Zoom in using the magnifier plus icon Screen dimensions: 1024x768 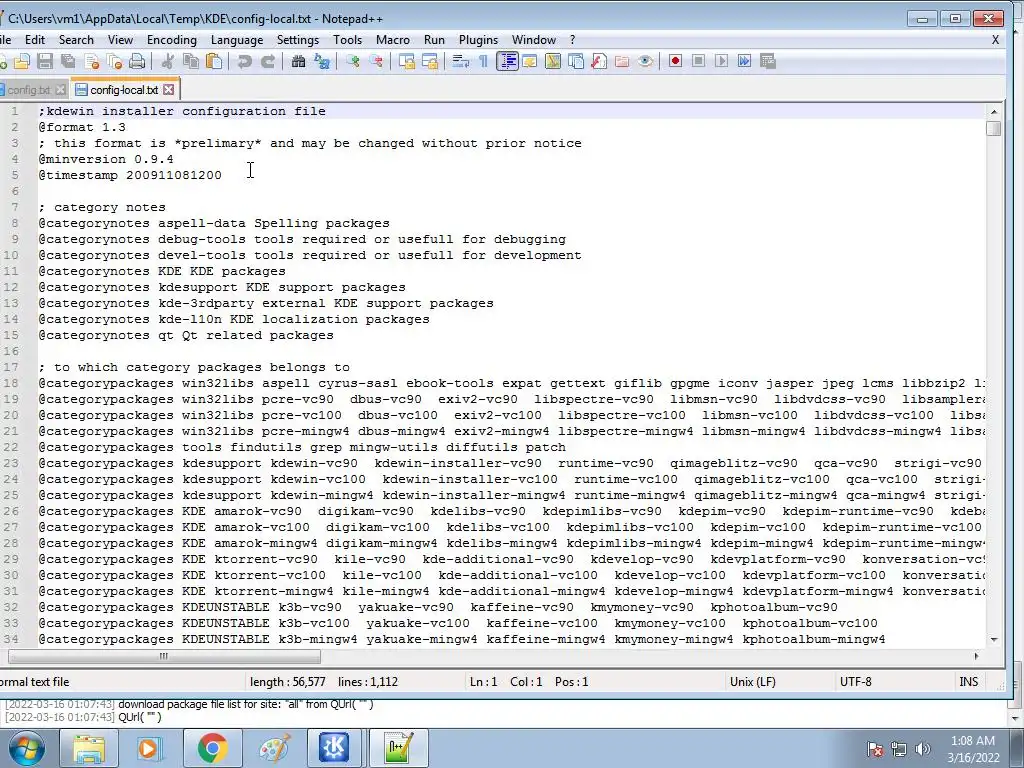353,61
